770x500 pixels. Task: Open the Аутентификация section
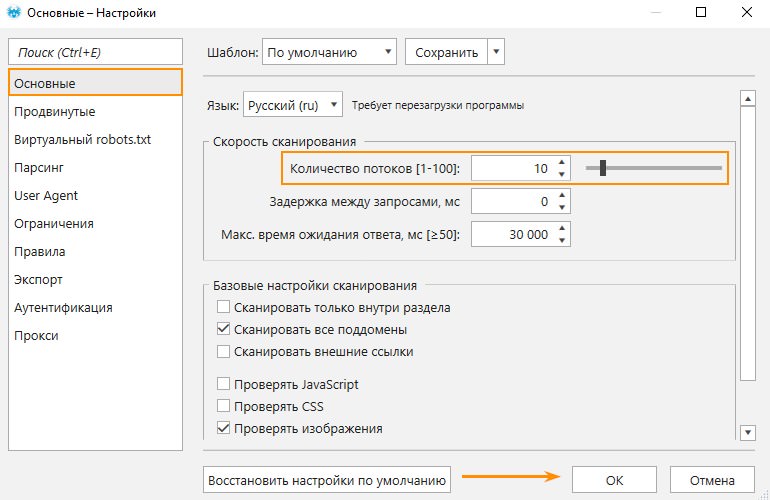(95, 307)
